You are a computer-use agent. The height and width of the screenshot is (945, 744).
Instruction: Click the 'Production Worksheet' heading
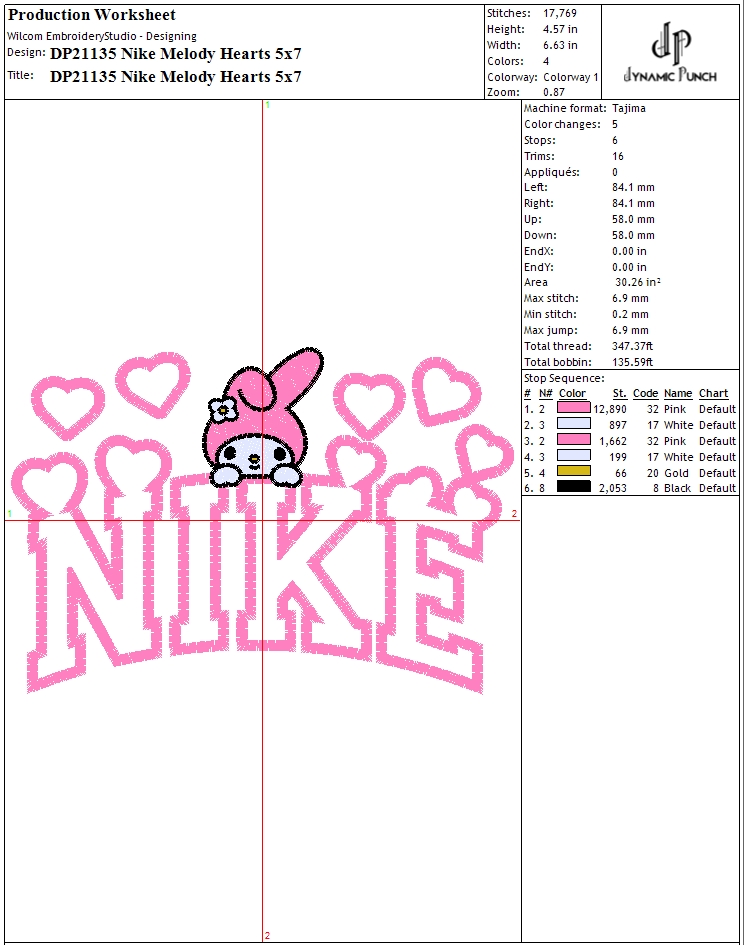[x=92, y=14]
